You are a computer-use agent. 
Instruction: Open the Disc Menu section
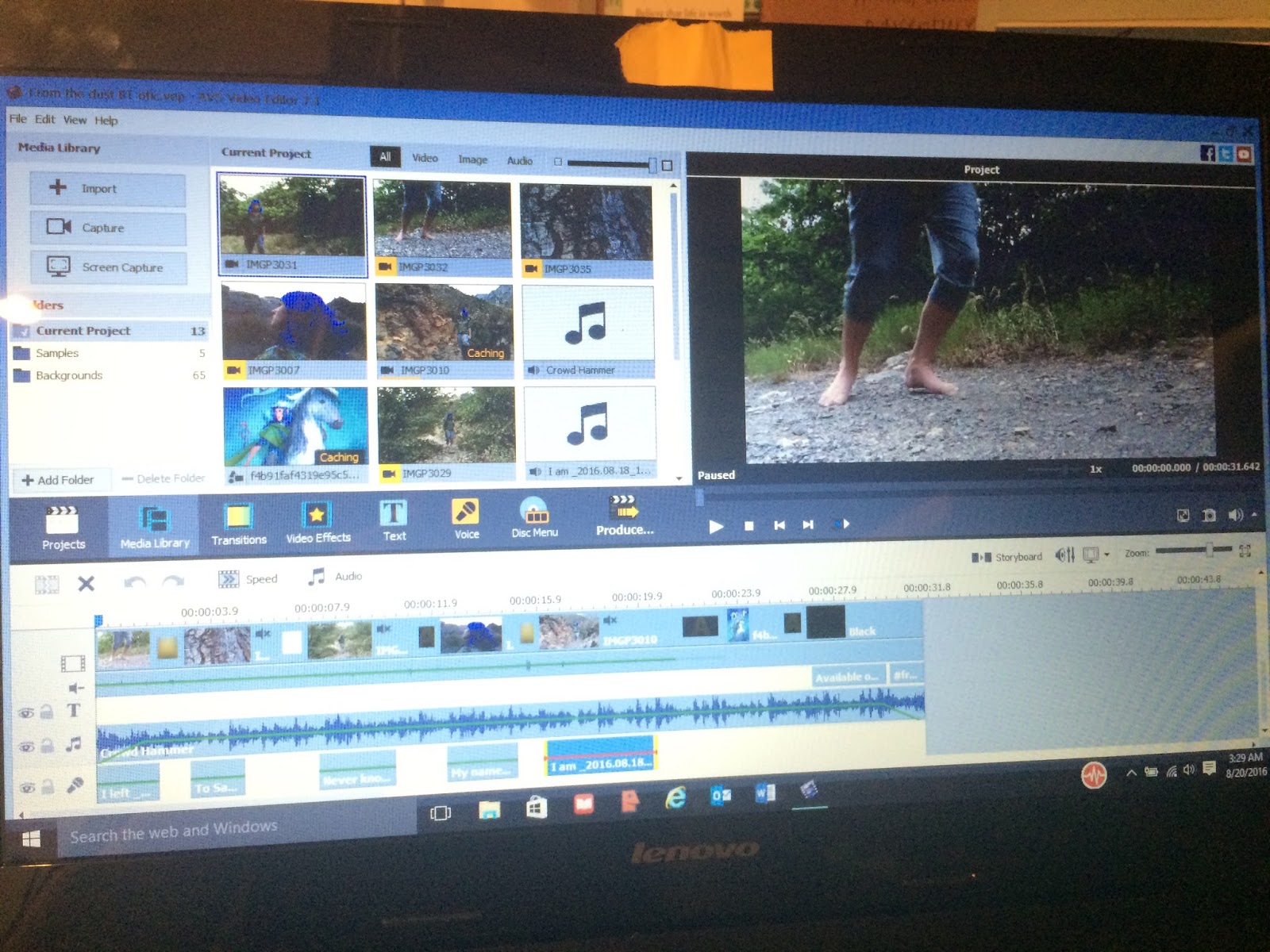534,517
